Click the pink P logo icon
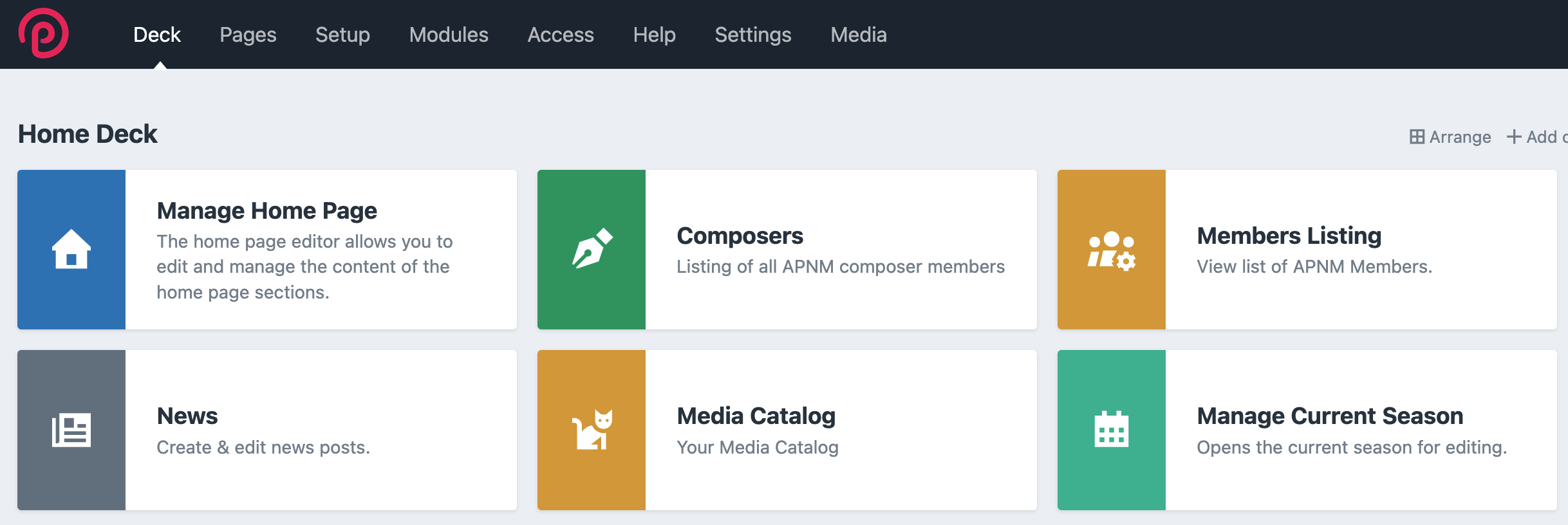 pyautogui.click(x=44, y=33)
